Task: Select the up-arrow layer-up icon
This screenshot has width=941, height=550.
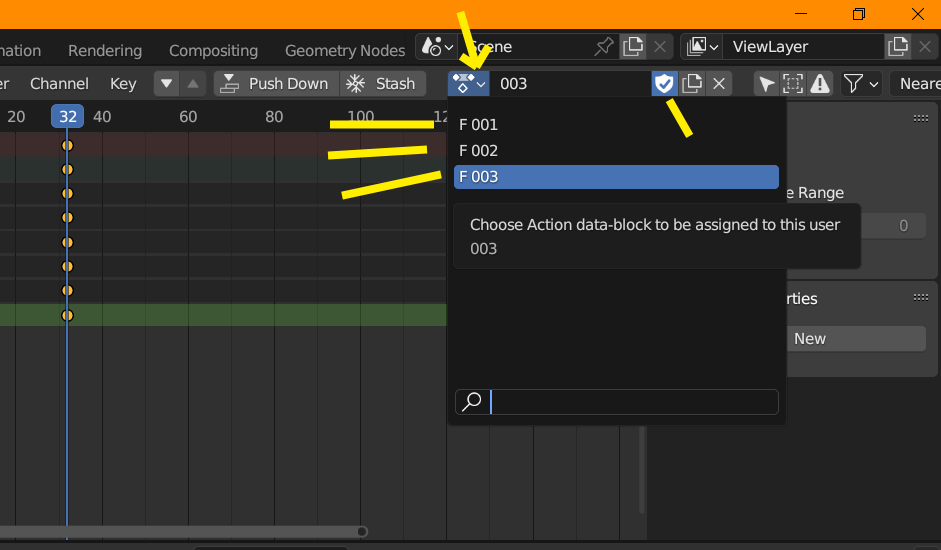Action: point(194,84)
